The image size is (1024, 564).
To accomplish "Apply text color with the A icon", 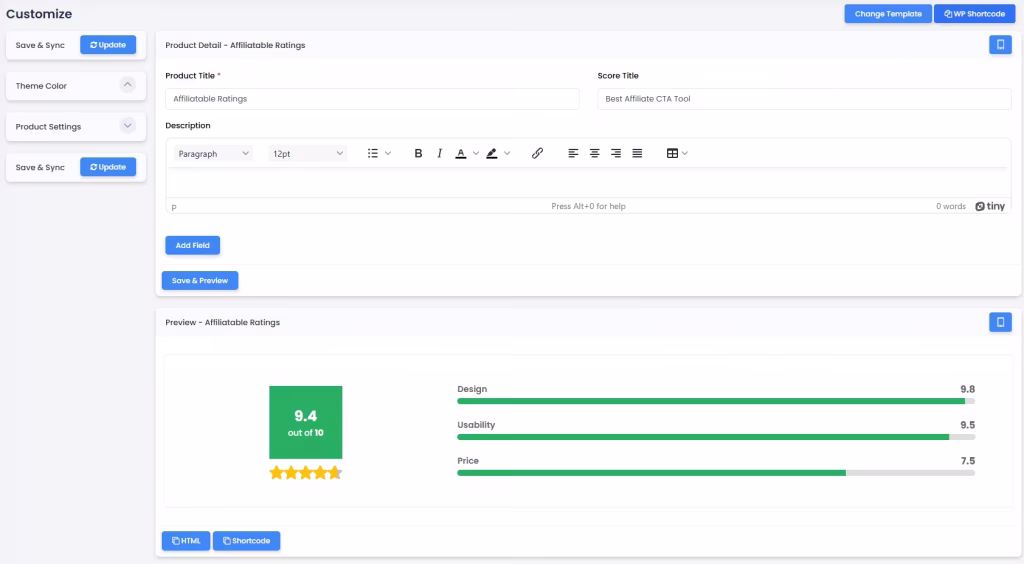I will point(460,153).
